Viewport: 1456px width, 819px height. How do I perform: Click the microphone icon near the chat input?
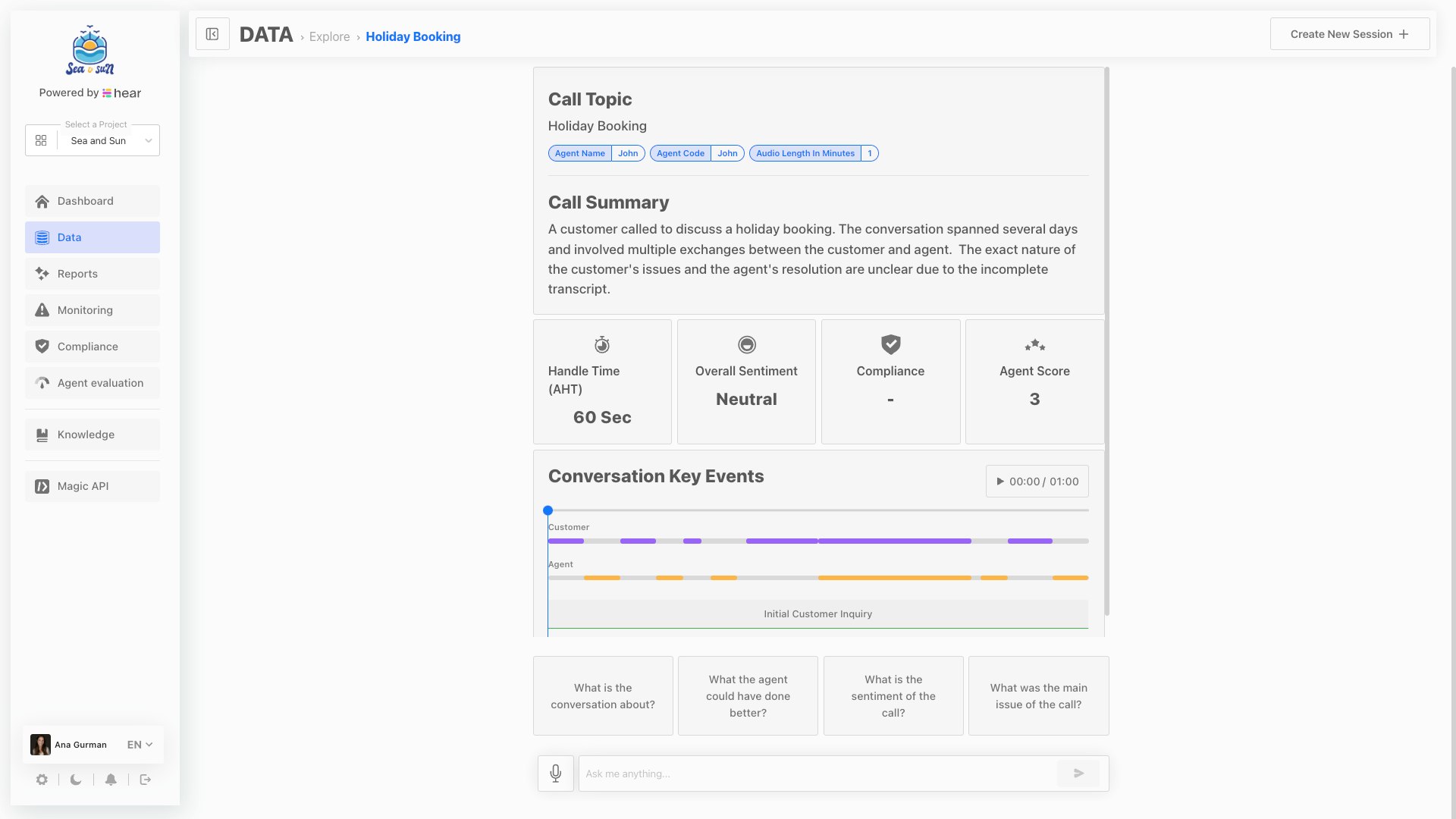[555, 773]
